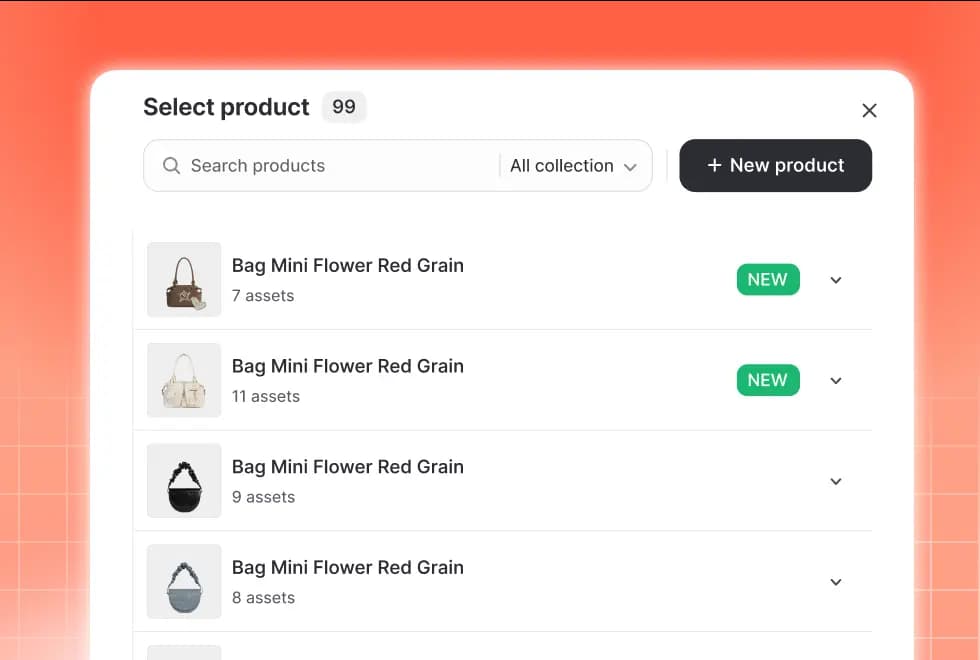The width and height of the screenshot is (980, 660).
Task: Expand the 8 assets product row
Action: click(836, 582)
